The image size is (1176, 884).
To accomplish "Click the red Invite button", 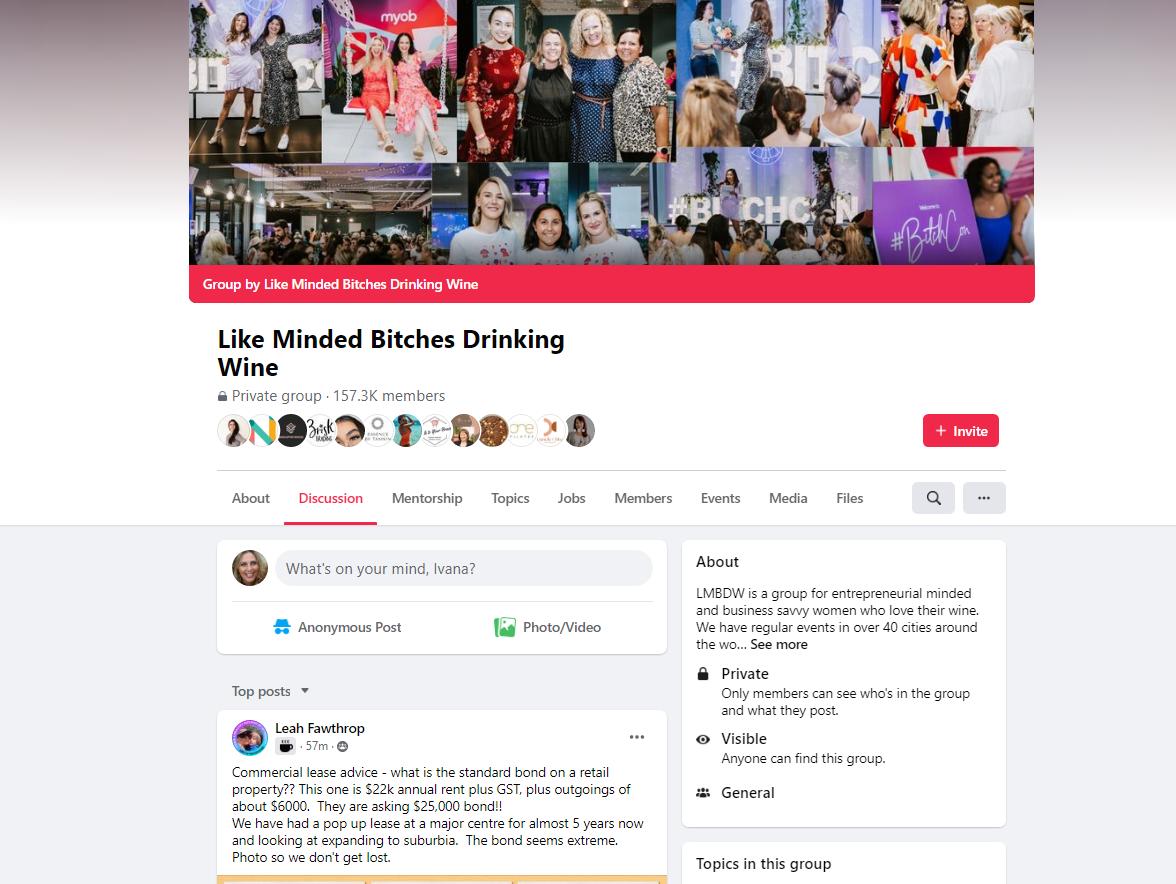I will [961, 430].
